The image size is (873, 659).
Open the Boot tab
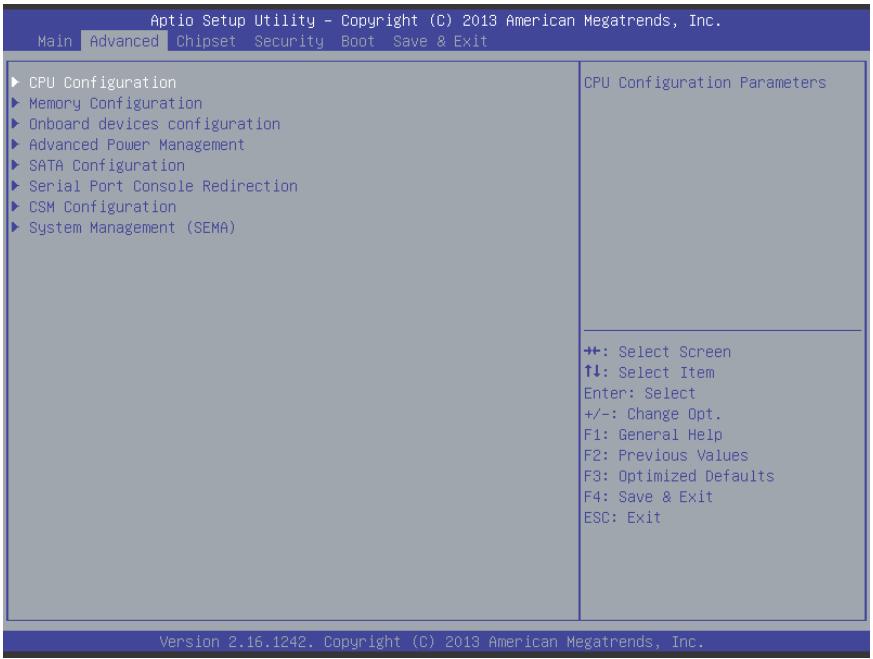coord(358,41)
